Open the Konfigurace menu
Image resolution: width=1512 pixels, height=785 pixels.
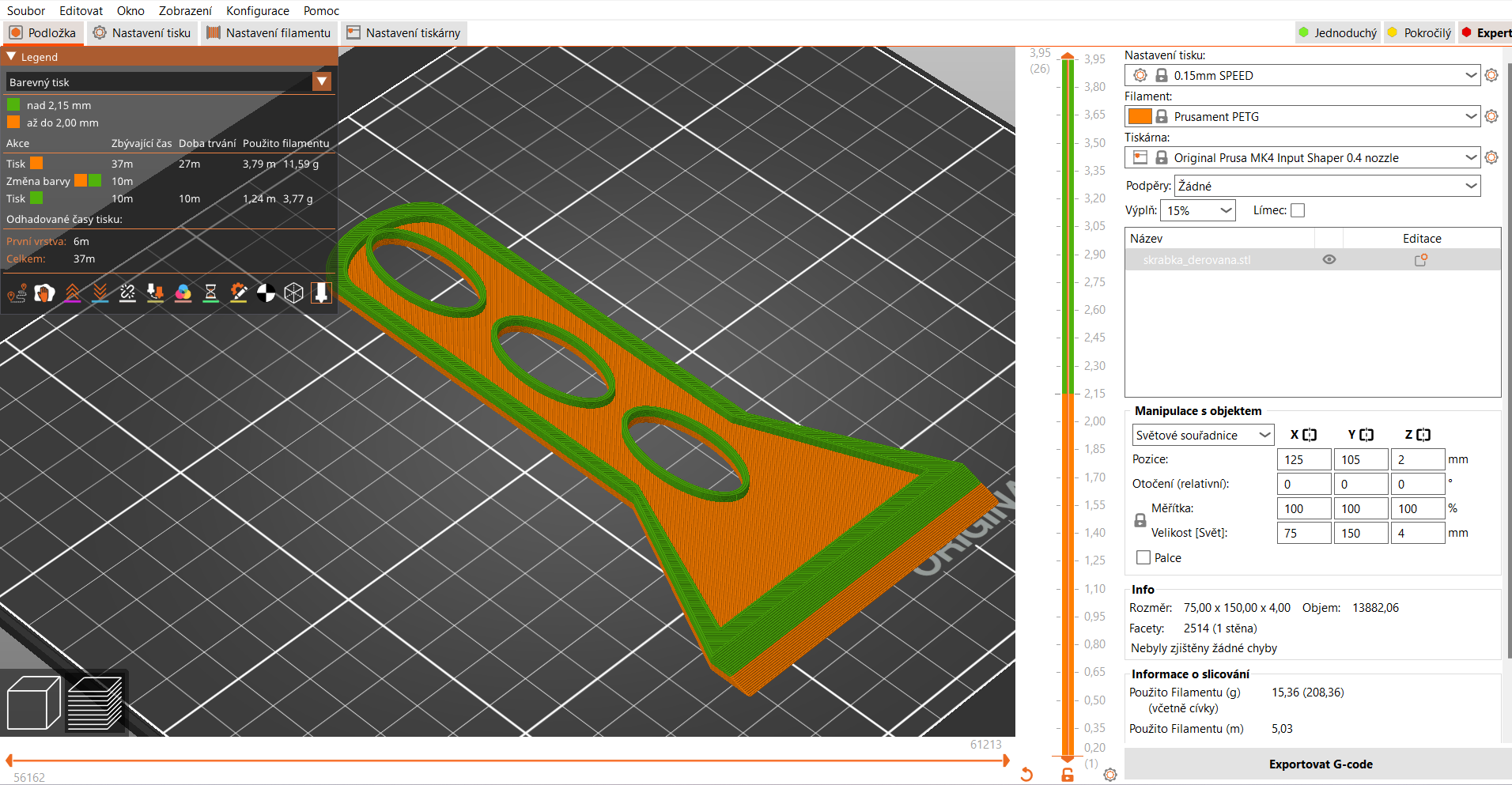pos(258,10)
